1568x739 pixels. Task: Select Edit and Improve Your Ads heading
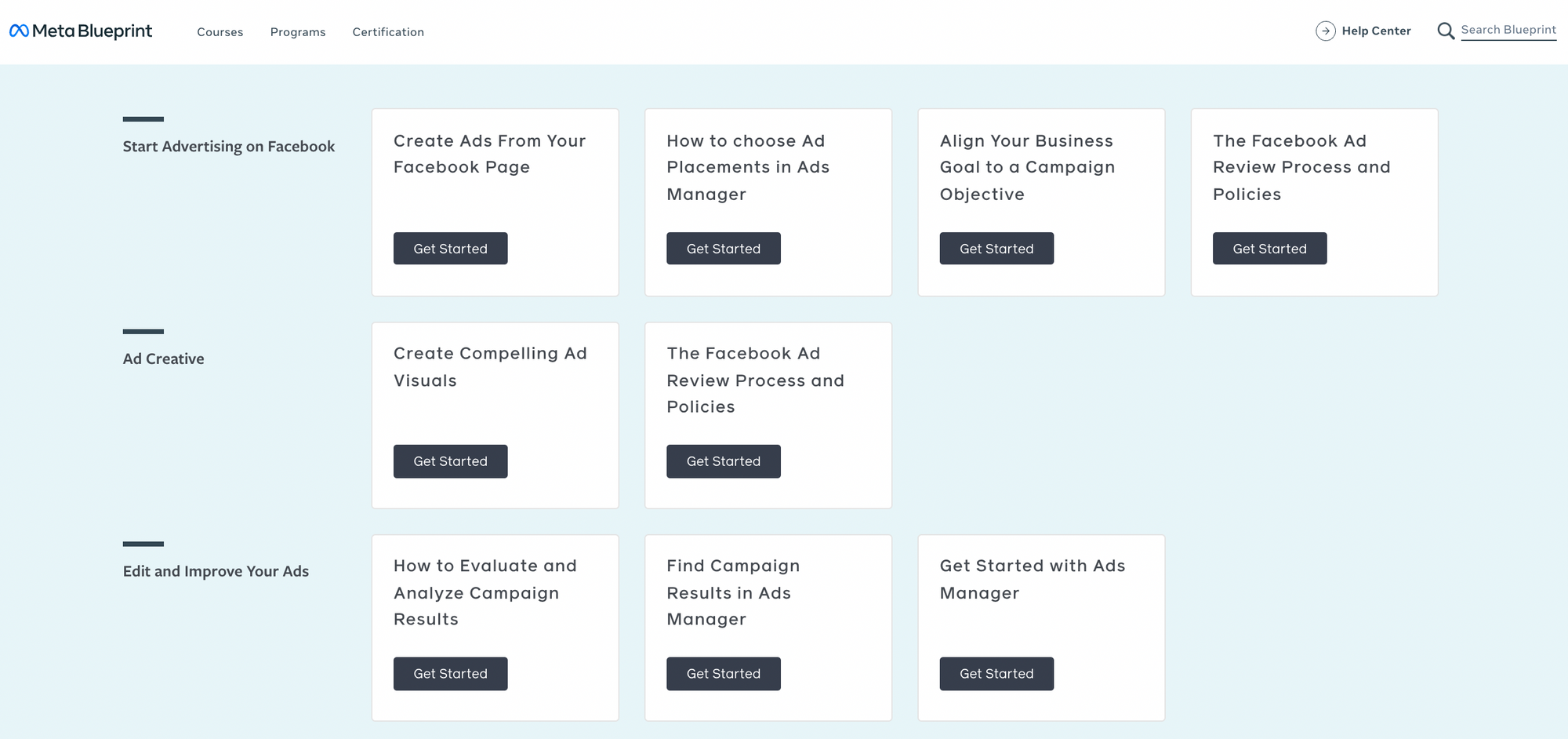pos(216,571)
